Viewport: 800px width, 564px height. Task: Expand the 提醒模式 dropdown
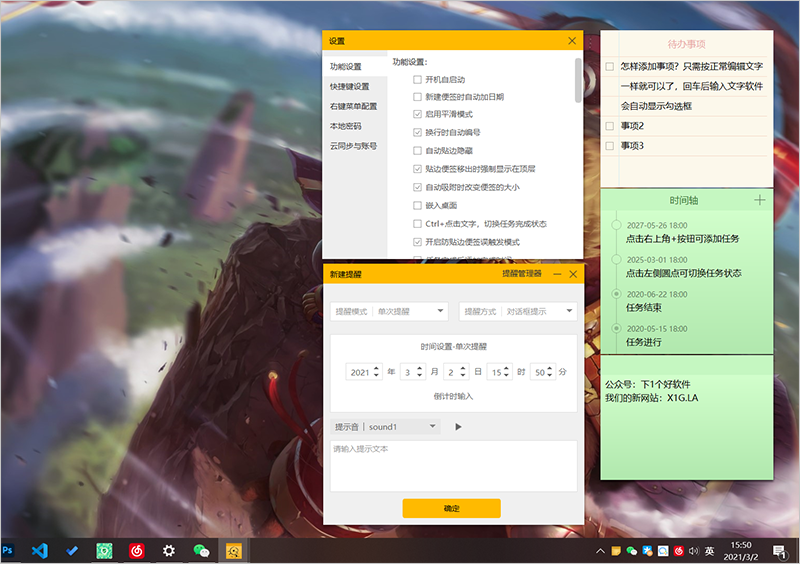[x=390, y=312]
